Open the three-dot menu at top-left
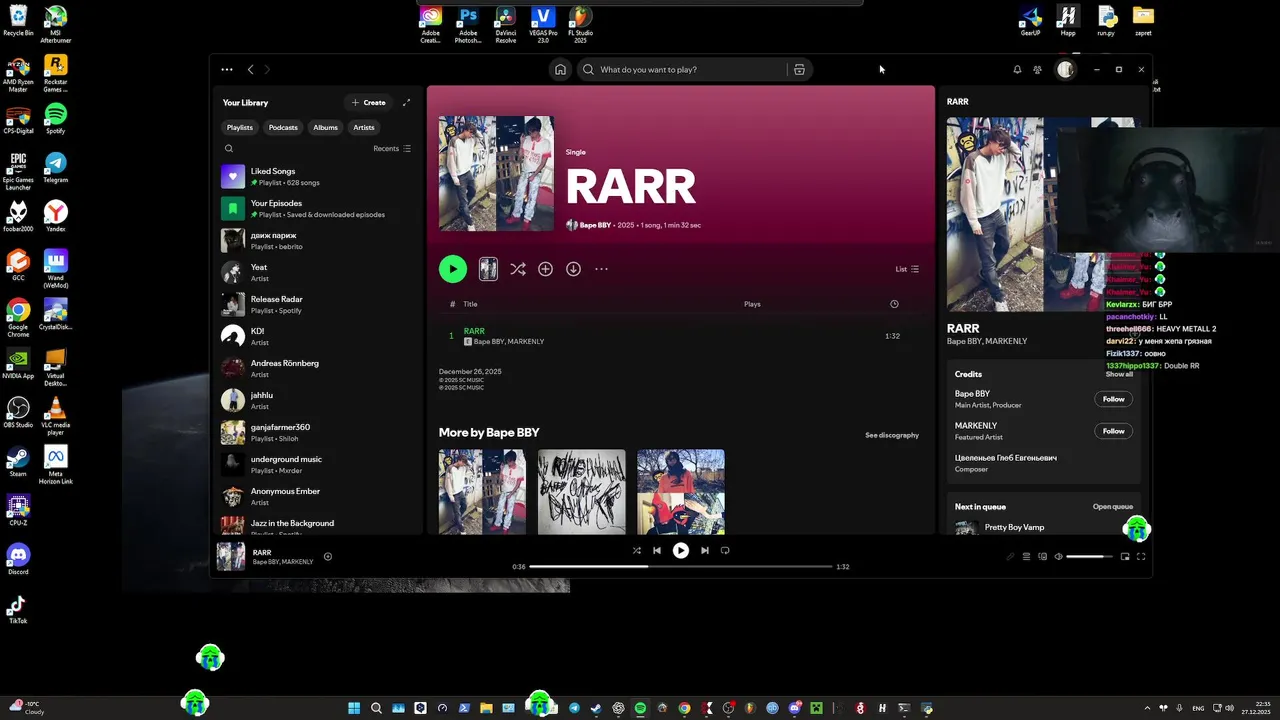 (227, 69)
